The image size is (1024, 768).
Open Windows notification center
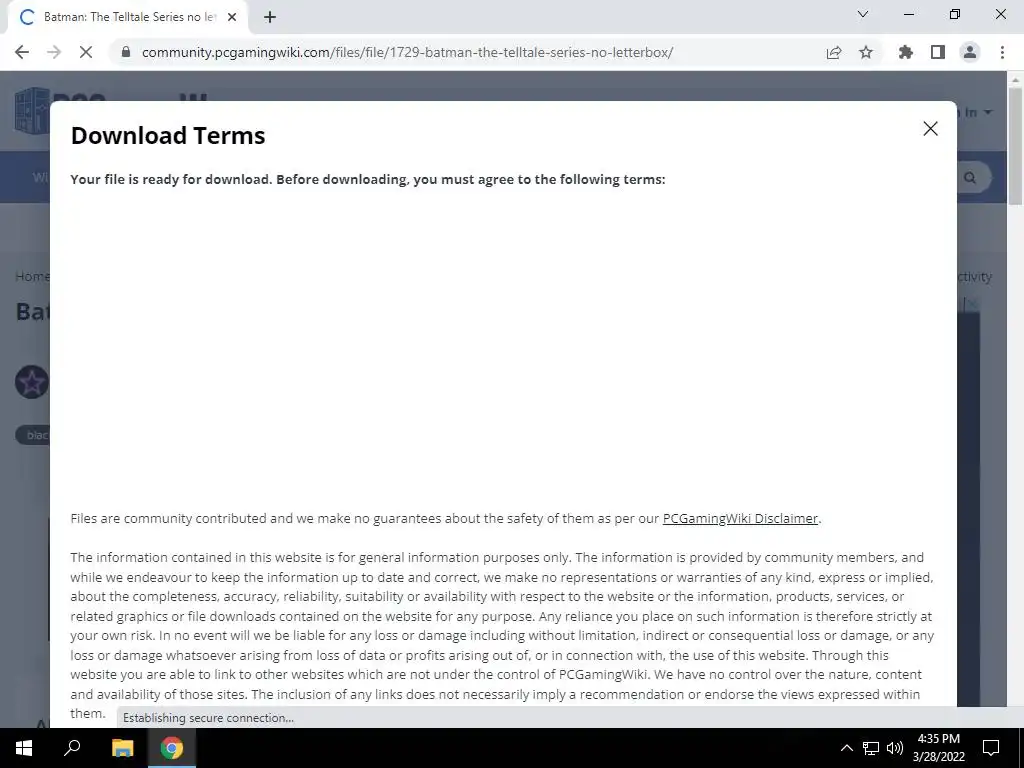click(x=991, y=748)
